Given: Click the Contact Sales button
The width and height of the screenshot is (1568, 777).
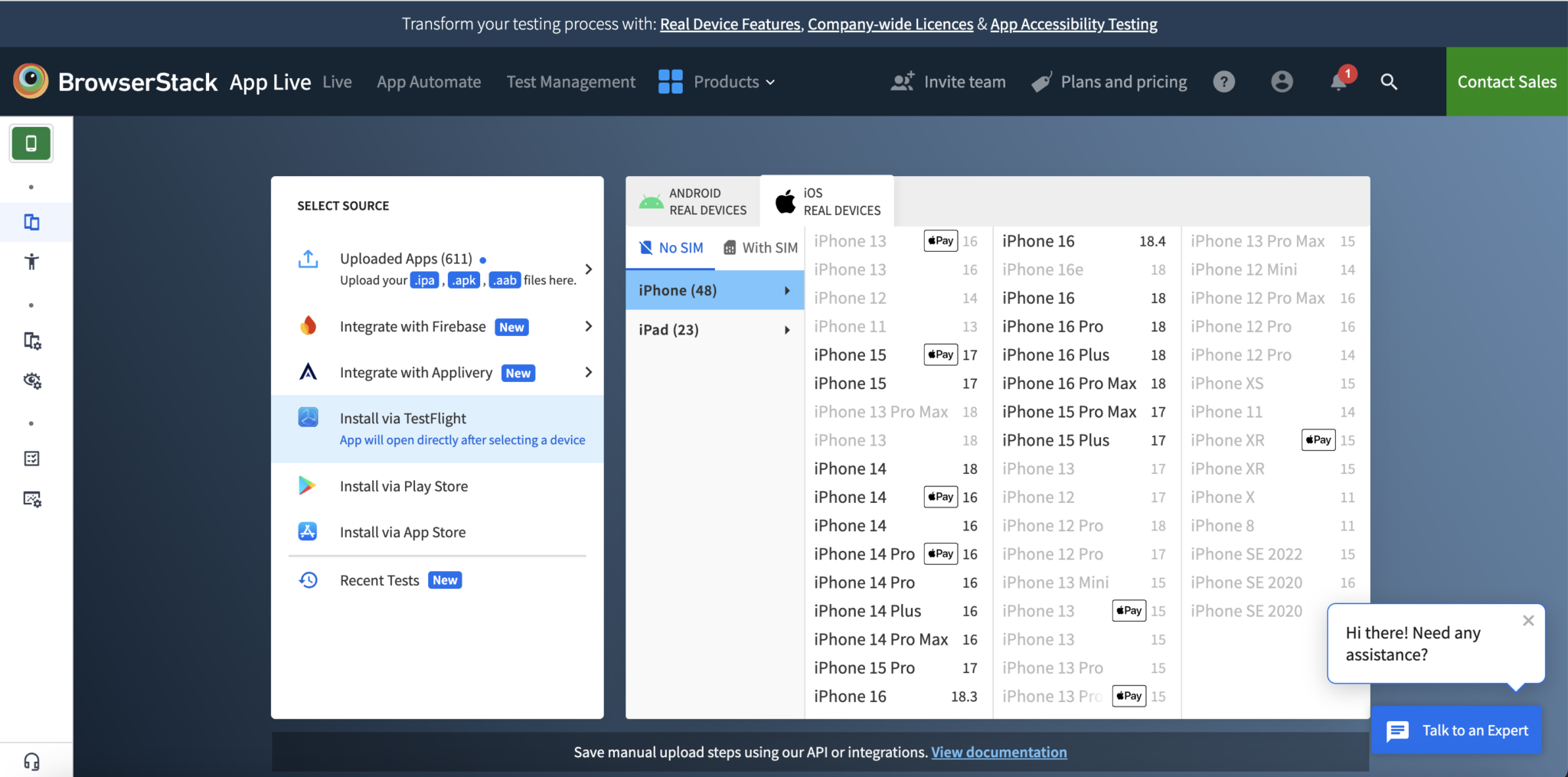Looking at the screenshot, I should pyautogui.click(x=1506, y=81).
